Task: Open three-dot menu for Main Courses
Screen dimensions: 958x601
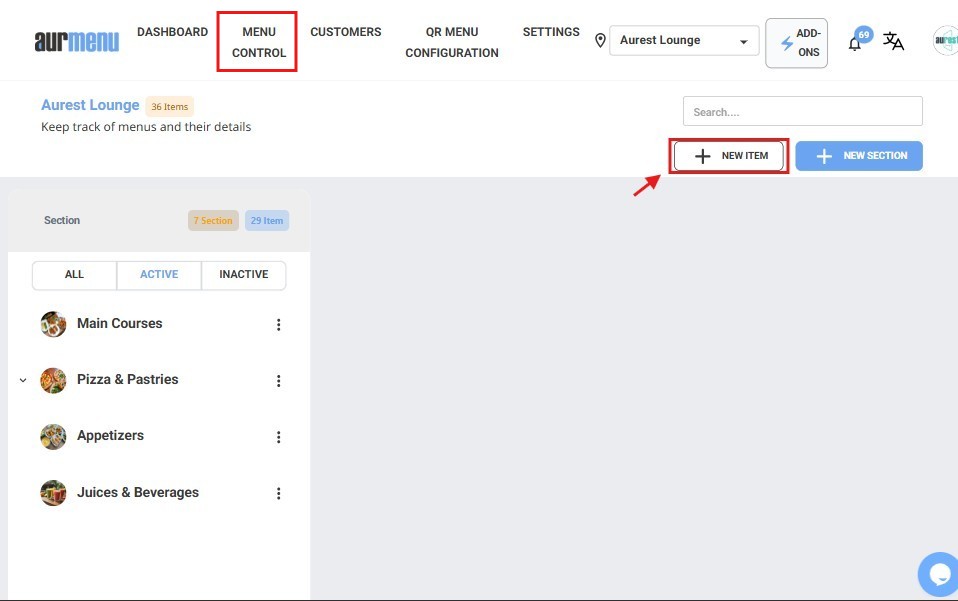Action: point(279,325)
